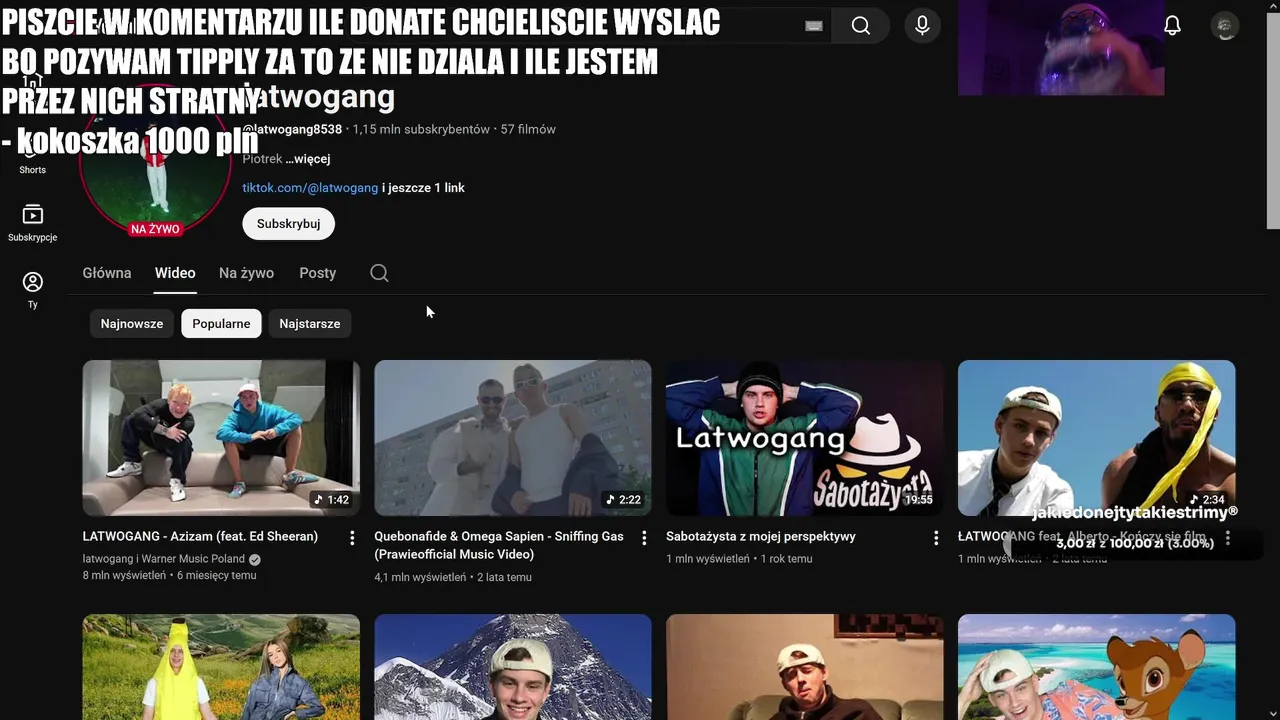Sort videos by Najnowsze
Viewport: 1280px width, 720px height.
(132, 324)
